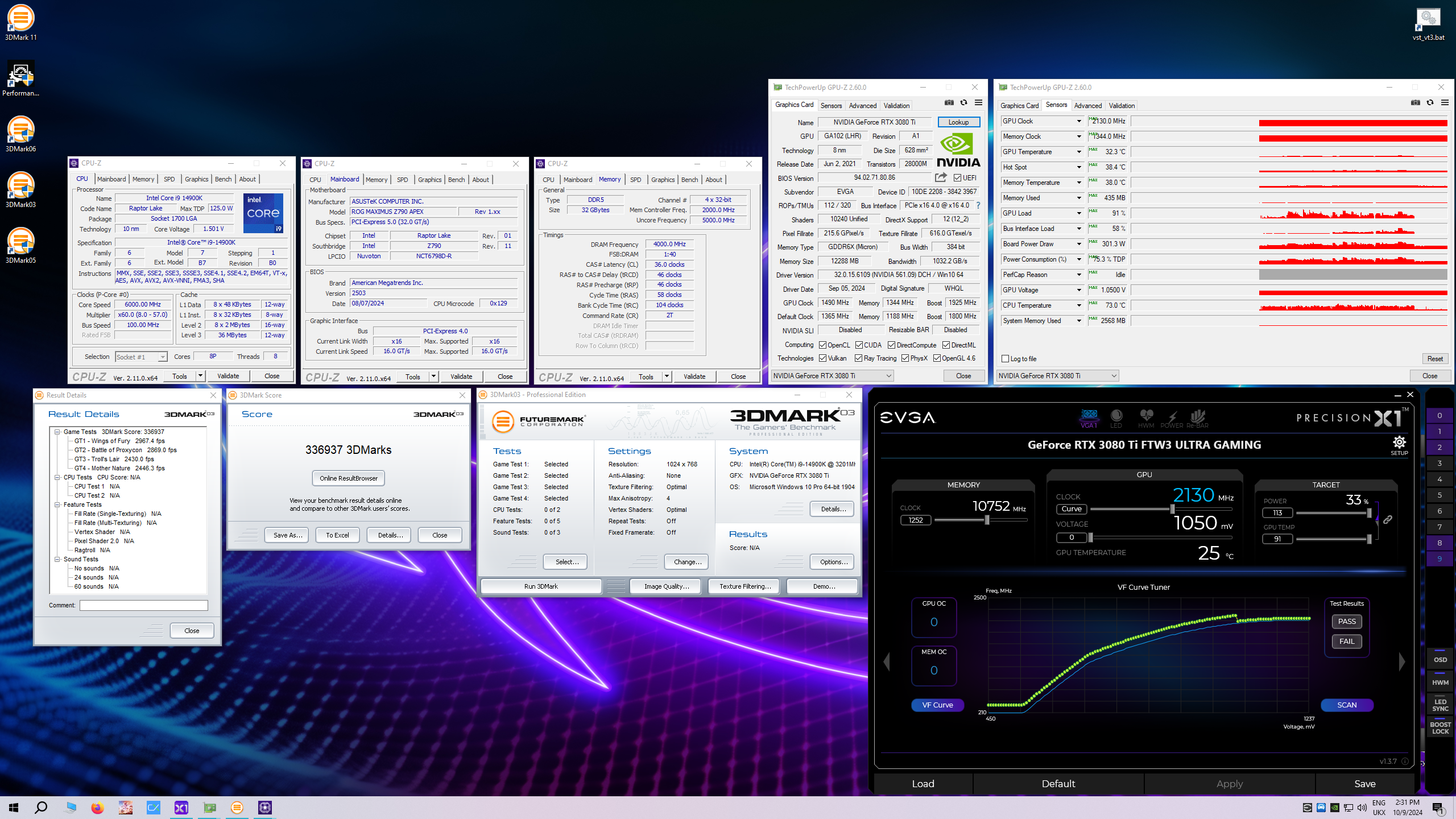Open the Validation tab in GPU-Z Sensors window
This screenshot has width=1456, height=819.
(1122, 106)
